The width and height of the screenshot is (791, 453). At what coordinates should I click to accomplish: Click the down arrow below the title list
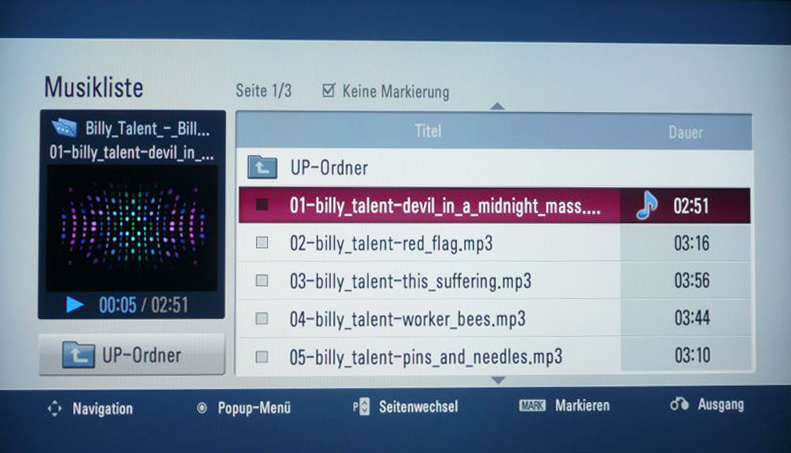(498, 380)
